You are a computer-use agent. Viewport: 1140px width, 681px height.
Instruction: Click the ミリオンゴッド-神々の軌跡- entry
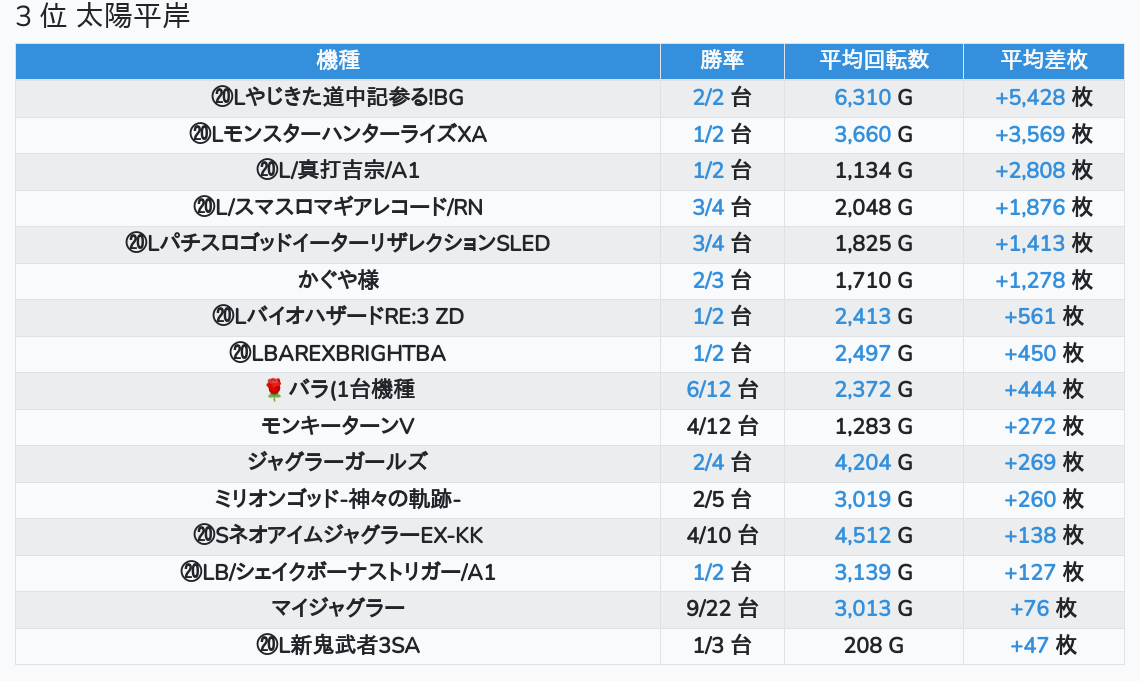337,499
